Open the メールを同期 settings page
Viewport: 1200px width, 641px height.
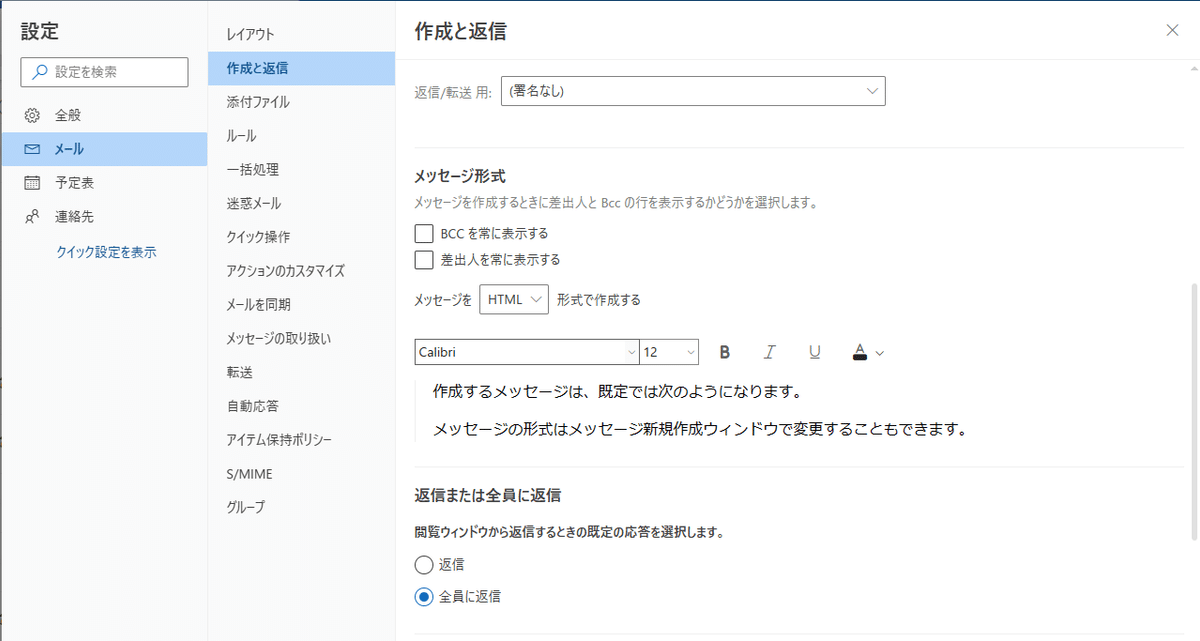pos(301,304)
